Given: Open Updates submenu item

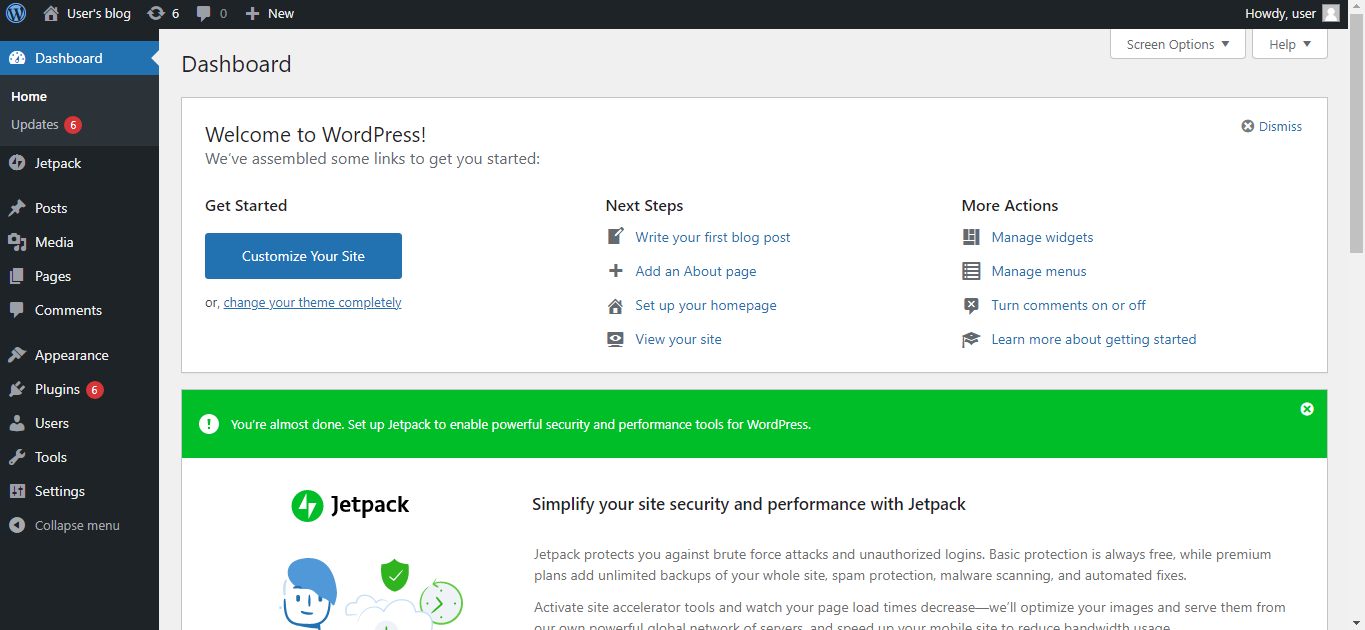Looking at the screenshot, I should pyautogui.click(x=46, y=124).
